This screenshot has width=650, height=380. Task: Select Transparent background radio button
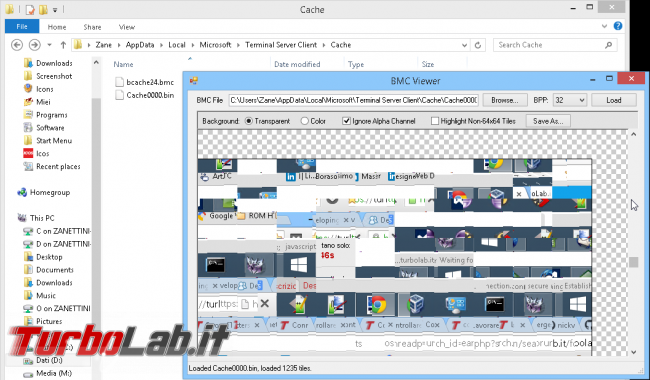[249, 121]
